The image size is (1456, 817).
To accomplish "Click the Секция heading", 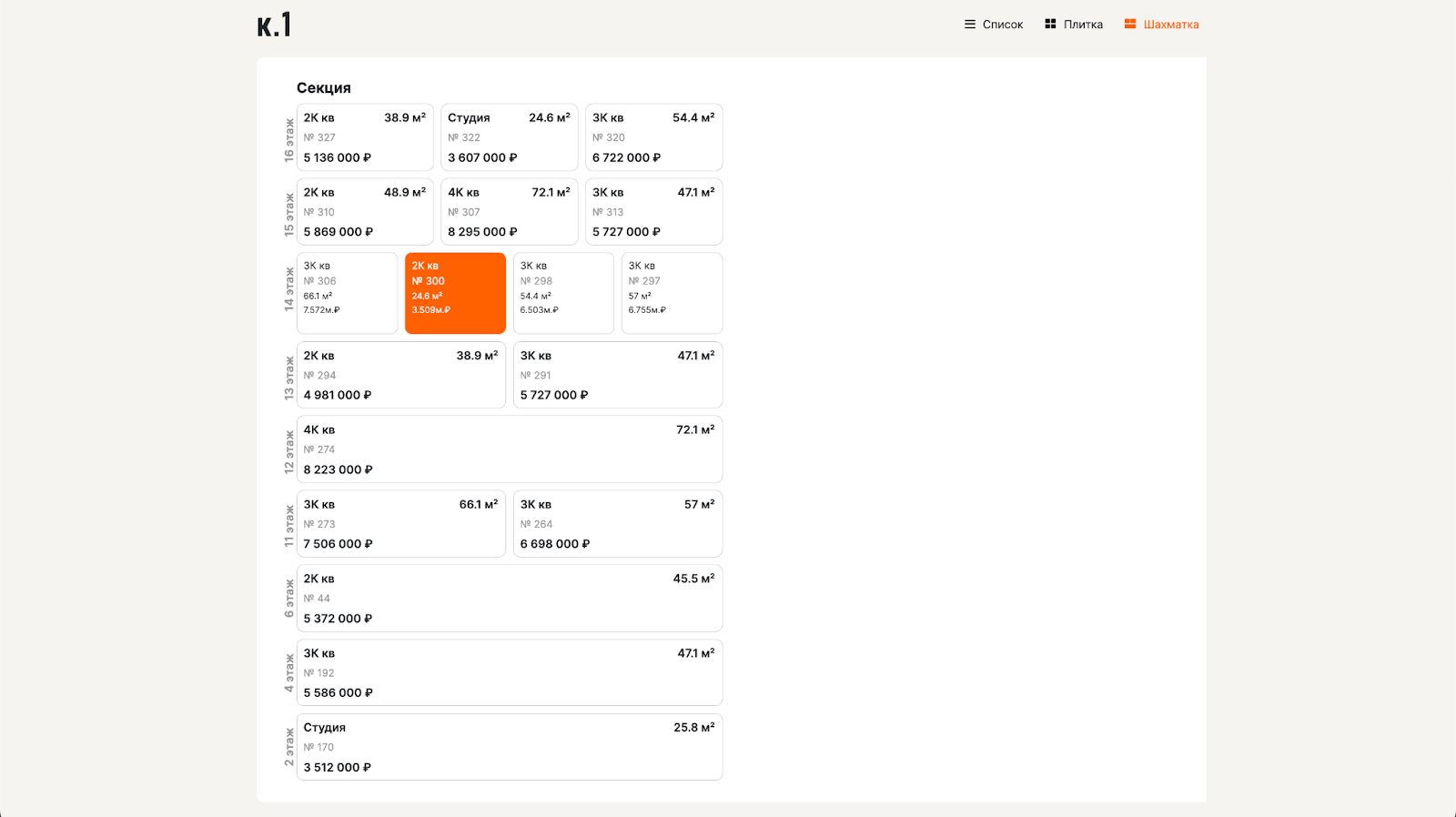I will [x=324, y=87].
